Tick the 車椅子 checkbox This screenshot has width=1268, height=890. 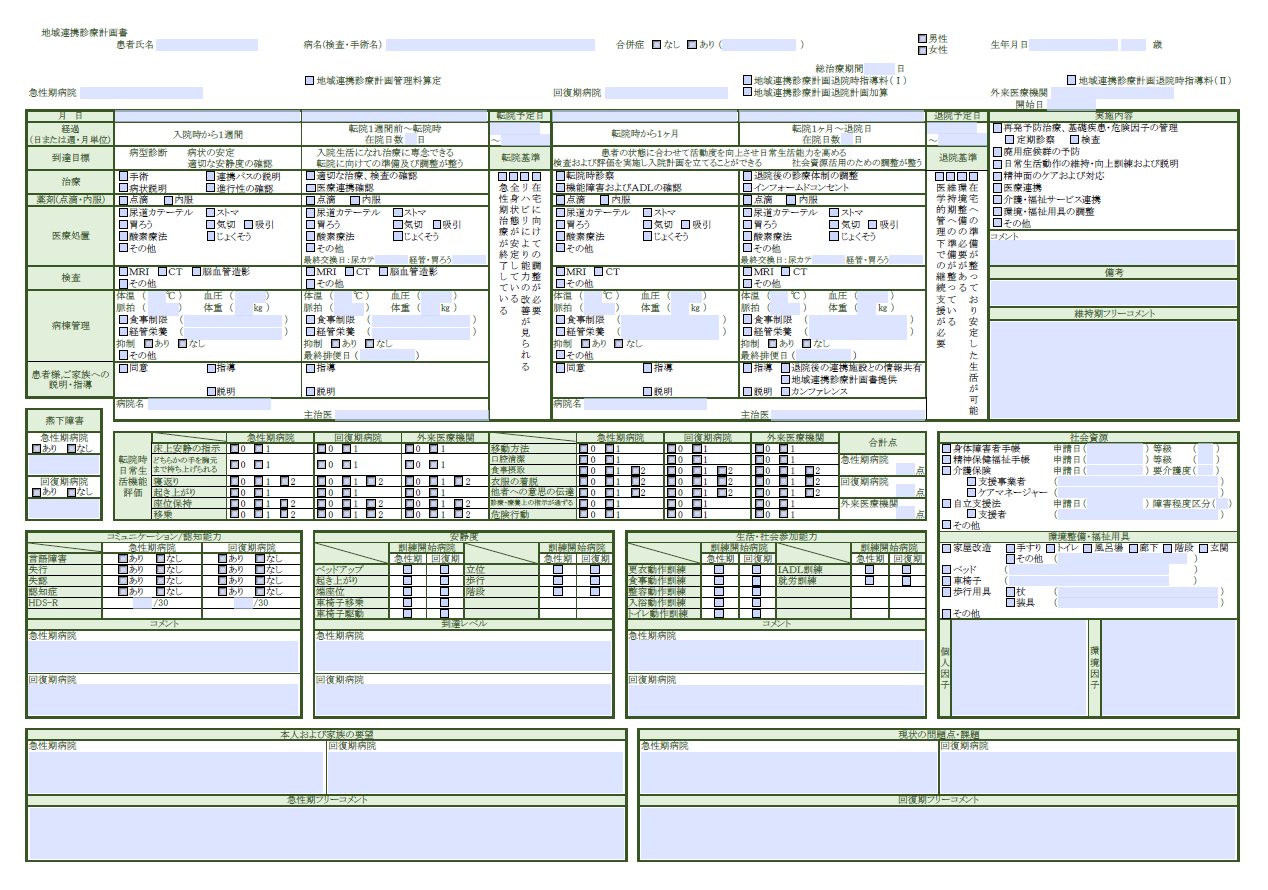tap(947, 580)
